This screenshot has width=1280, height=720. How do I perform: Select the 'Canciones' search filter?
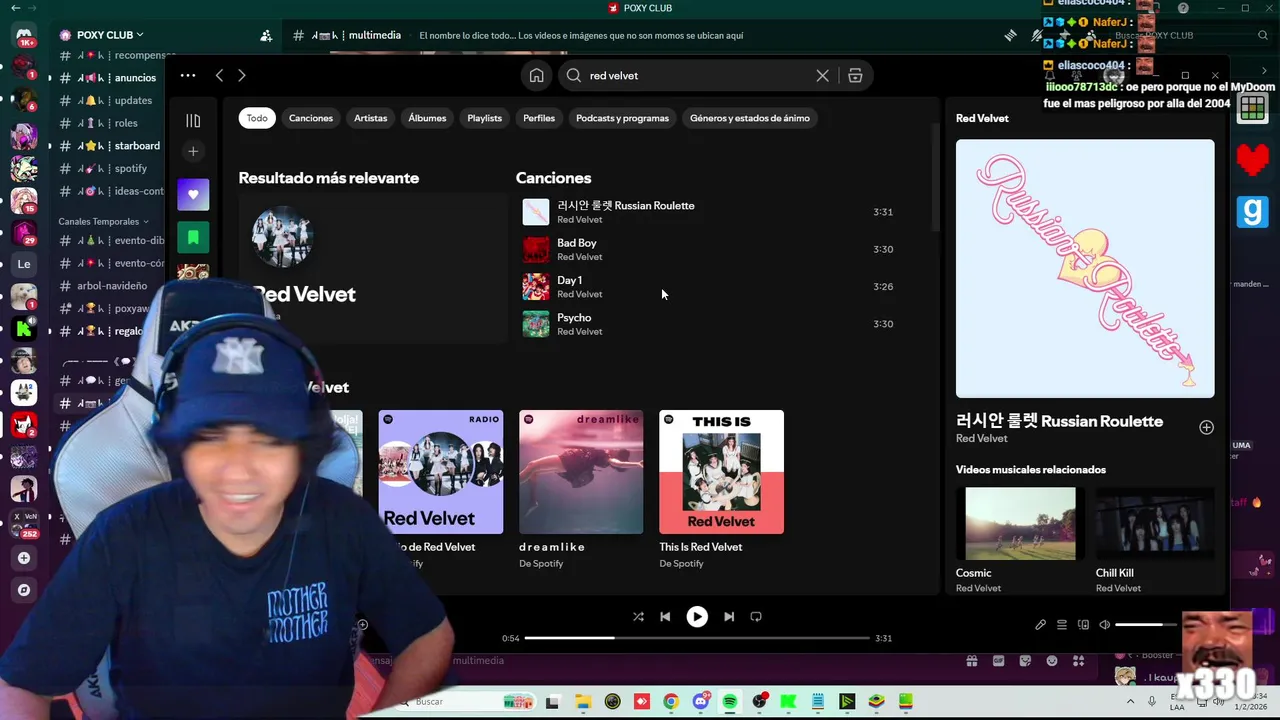pos(311,118)
